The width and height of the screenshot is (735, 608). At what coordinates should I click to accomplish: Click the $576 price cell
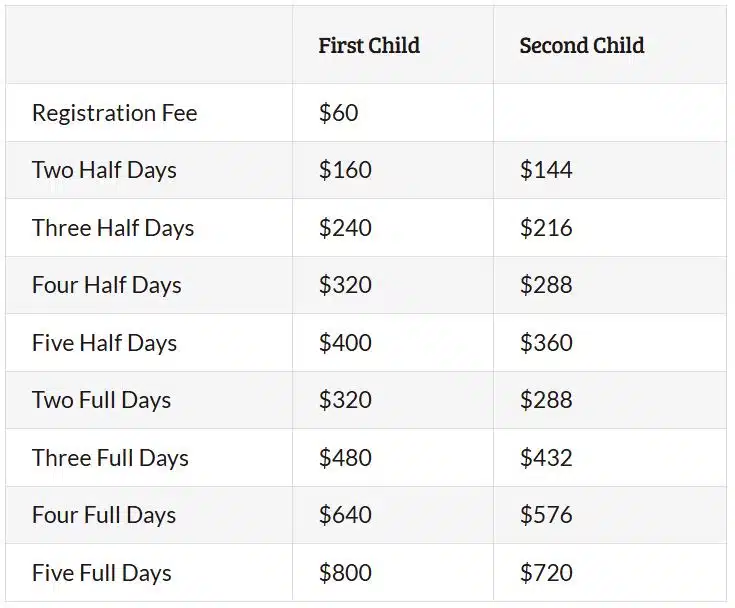pyautogui.click(x=546, y=515)
